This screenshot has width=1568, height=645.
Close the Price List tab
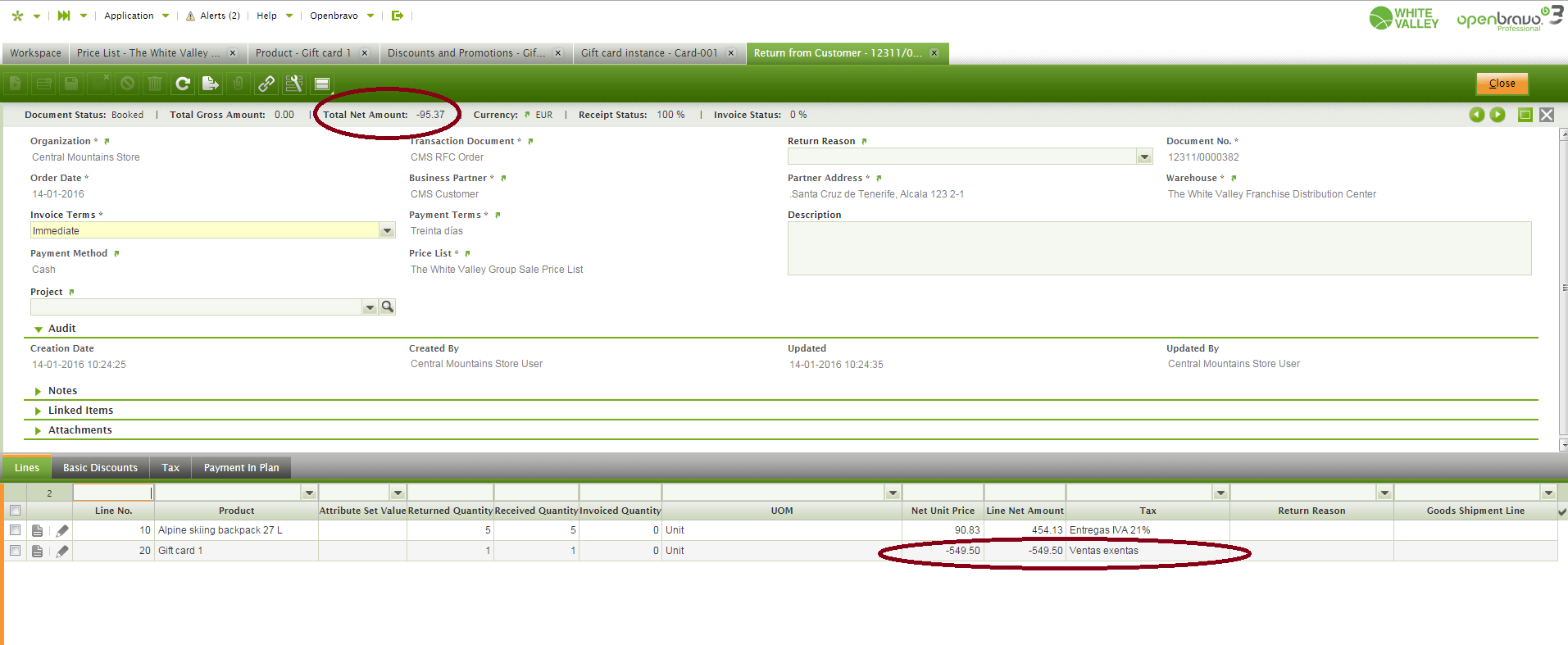[233, 53]
